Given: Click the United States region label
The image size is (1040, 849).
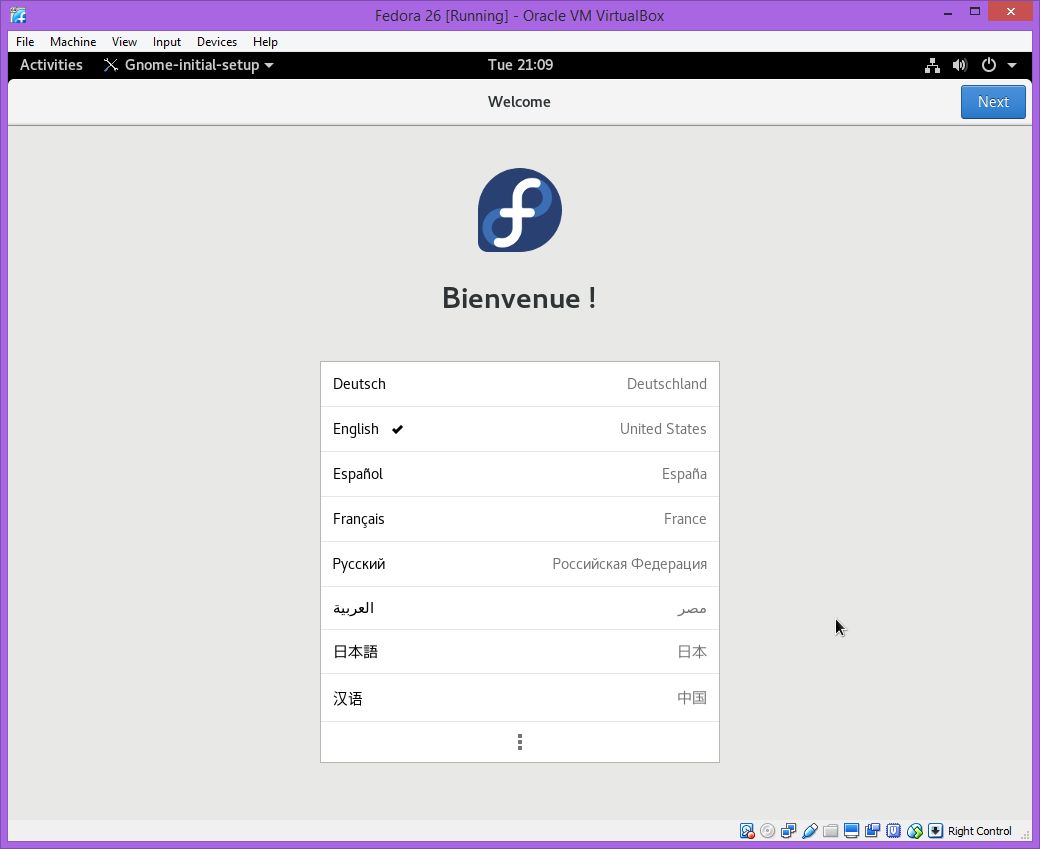Looking at the screenshot, I should pos(663,429).
